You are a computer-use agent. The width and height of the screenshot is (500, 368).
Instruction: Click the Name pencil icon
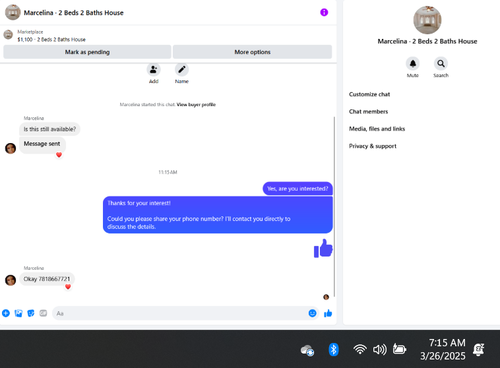(182, 69)
